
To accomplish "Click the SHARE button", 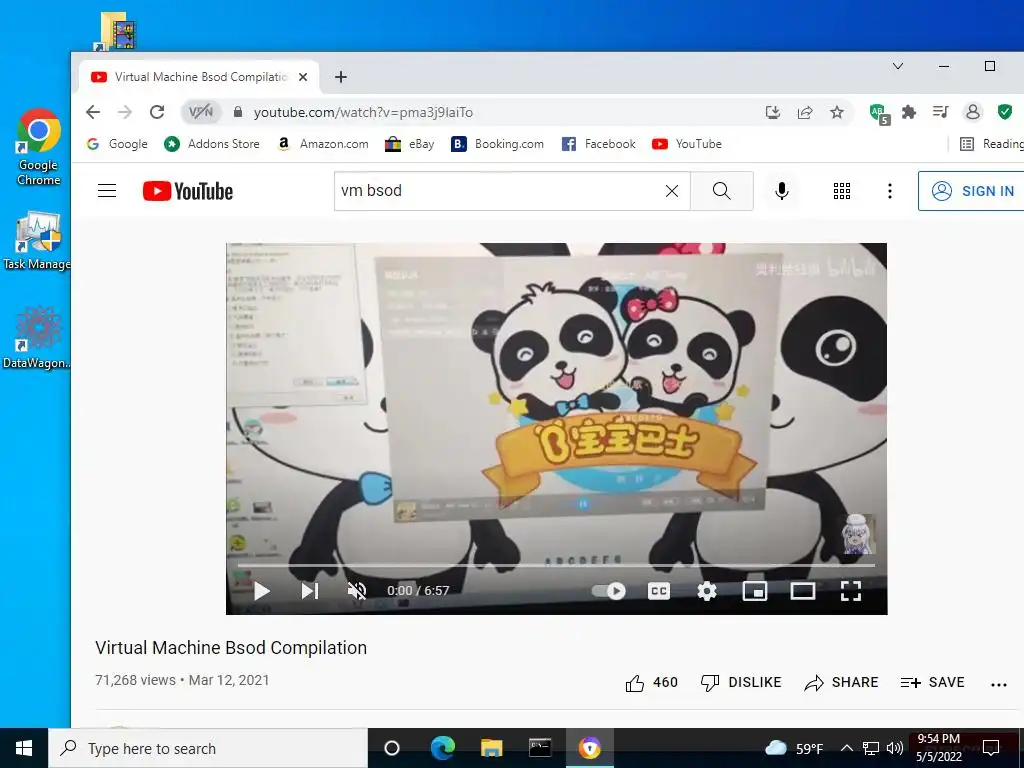I will pyautogui.click(x=841, y=682).
